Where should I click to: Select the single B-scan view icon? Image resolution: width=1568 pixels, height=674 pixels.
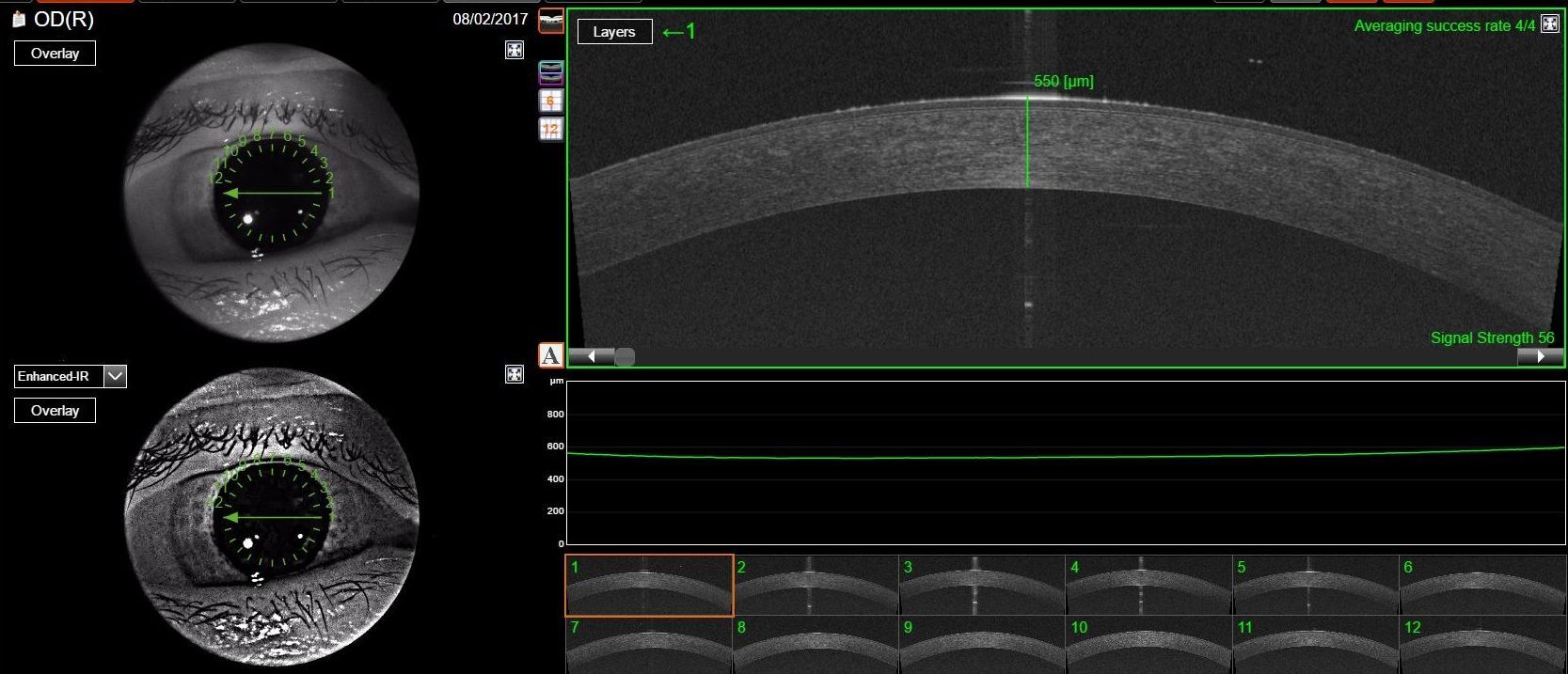[550, 21]
